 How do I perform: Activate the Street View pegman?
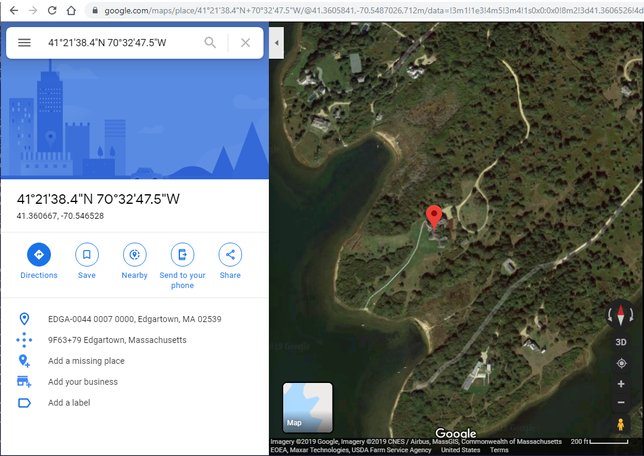[621, 424]
